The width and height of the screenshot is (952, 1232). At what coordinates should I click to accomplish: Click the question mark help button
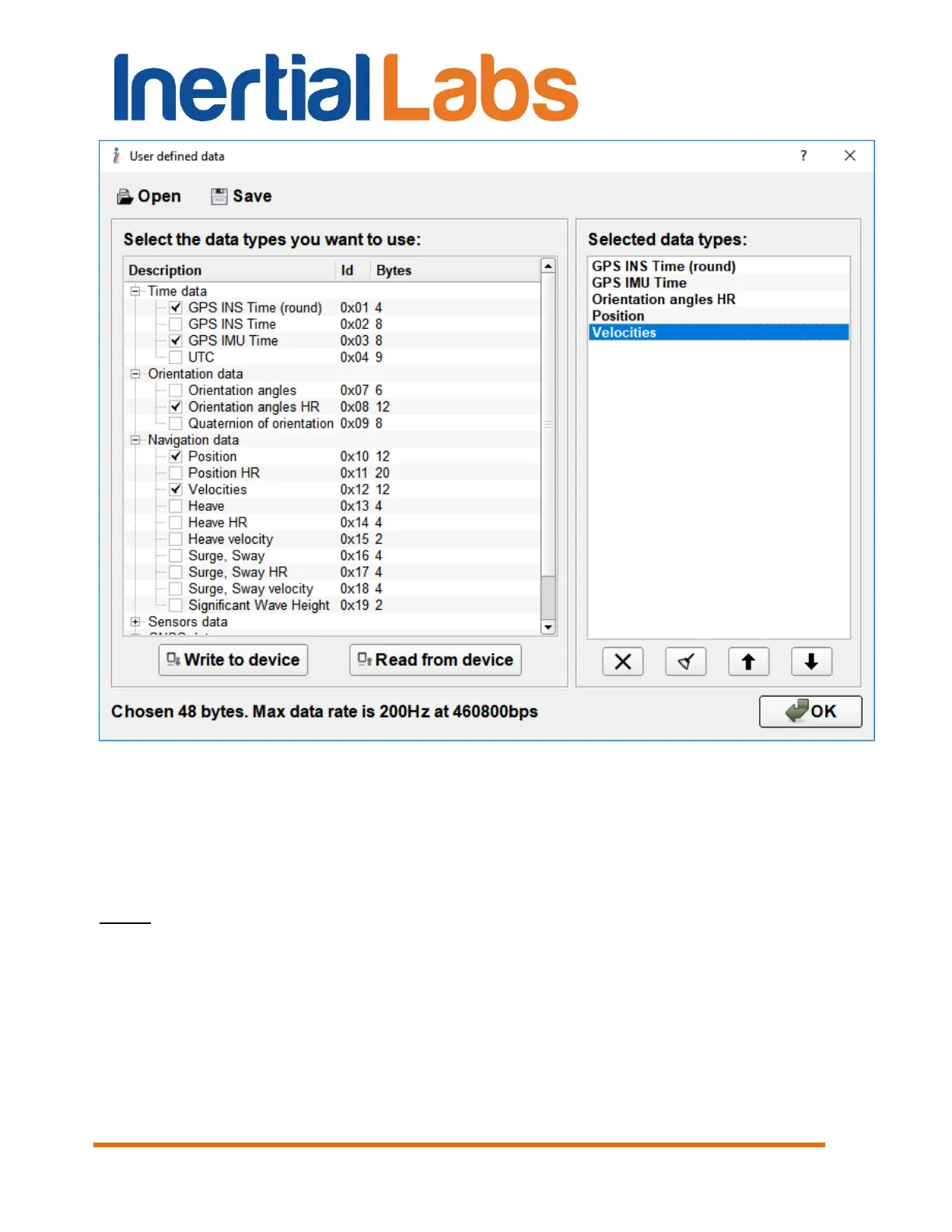pyautogui.click(x=803, y=156)
